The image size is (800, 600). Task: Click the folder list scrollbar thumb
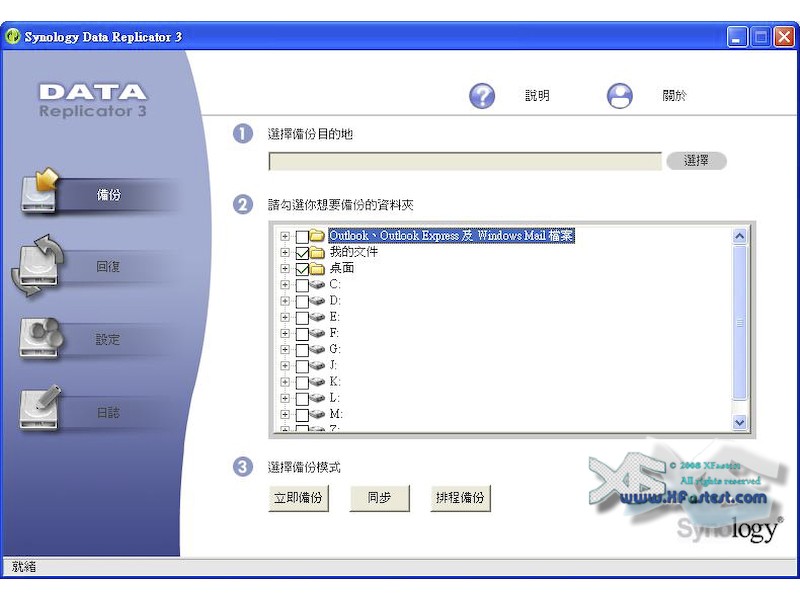click(739, 322)
